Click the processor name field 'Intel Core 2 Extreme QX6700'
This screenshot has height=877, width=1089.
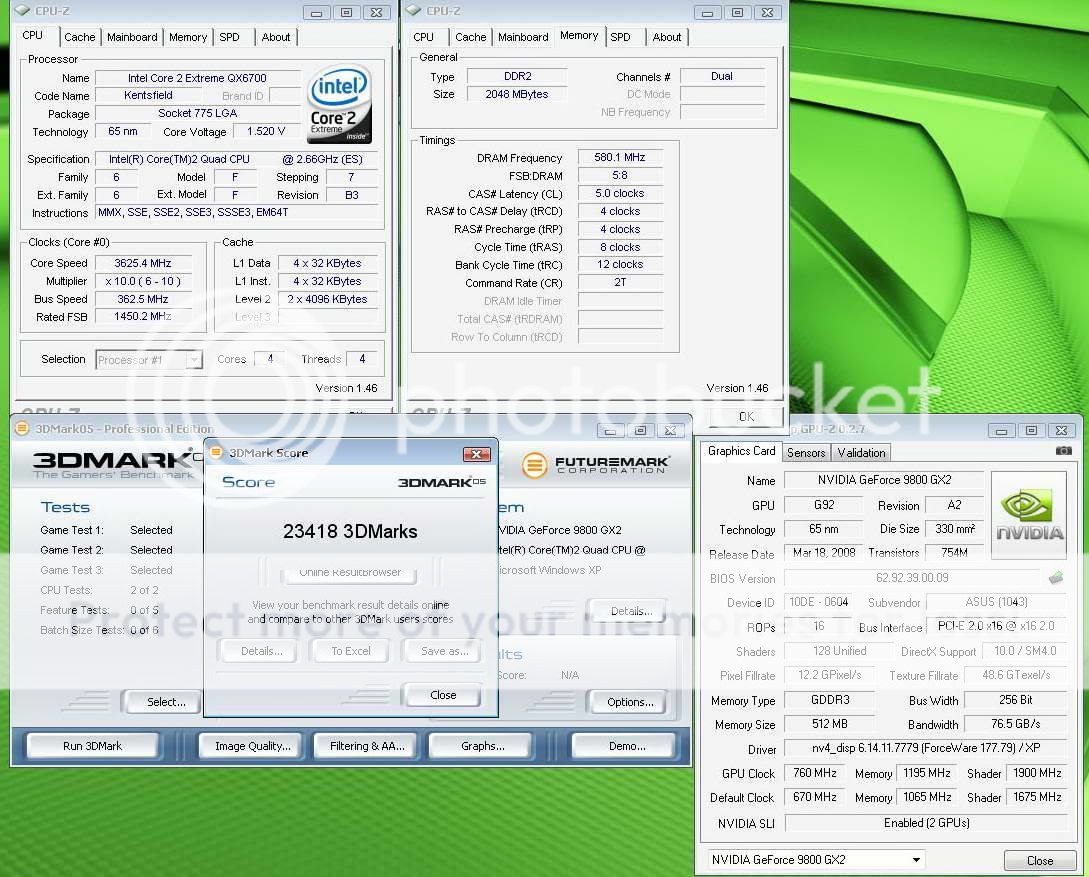pyautogui.click(x=197, y=78)
